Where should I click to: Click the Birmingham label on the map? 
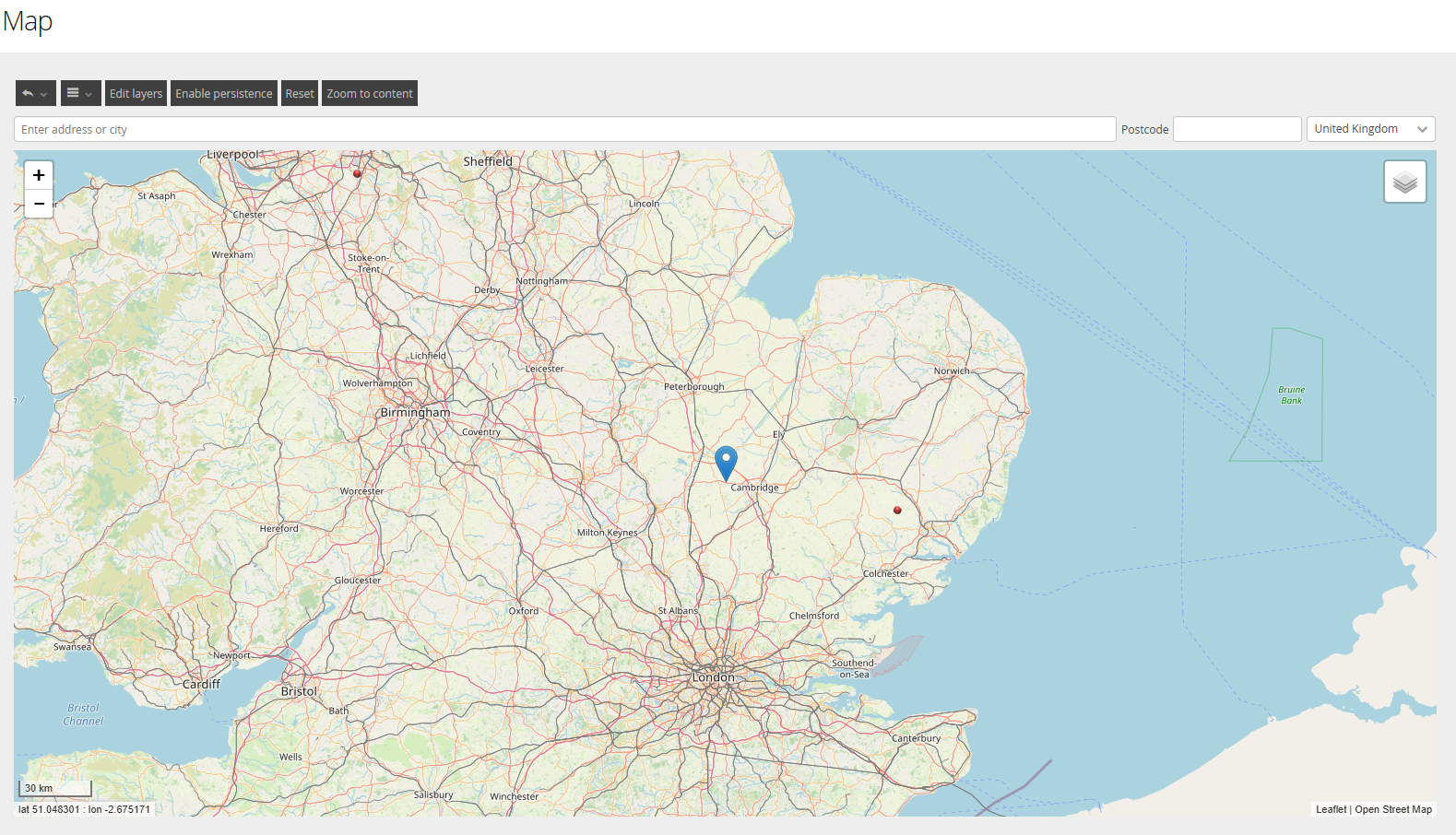[415, 413]
